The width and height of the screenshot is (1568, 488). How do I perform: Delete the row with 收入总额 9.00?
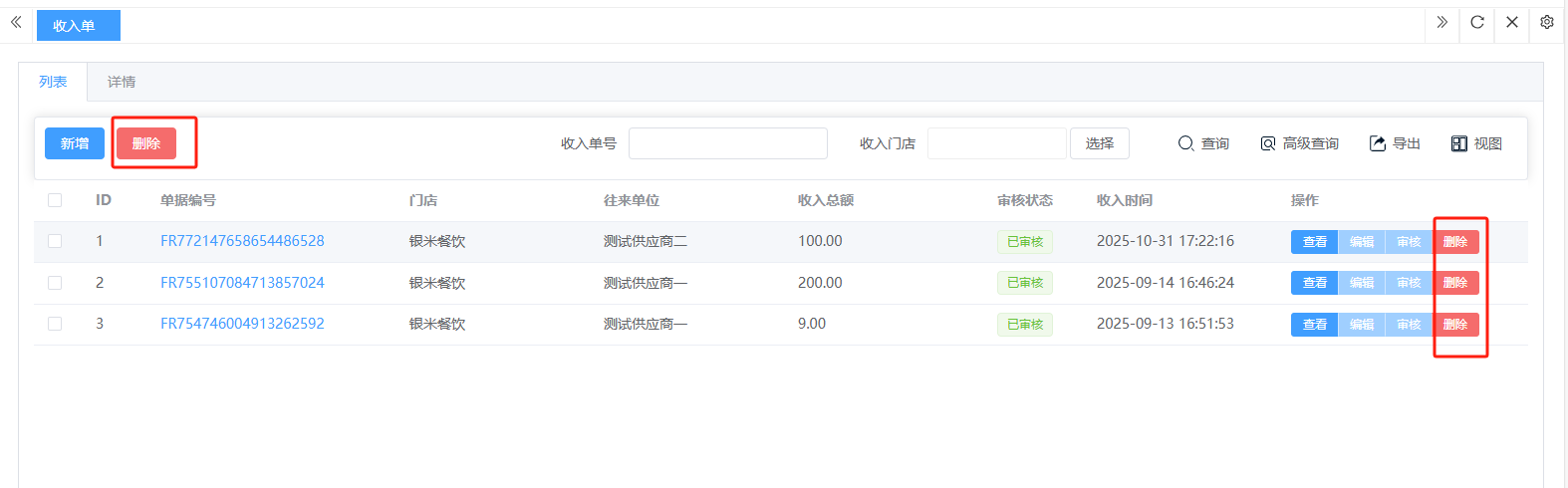pos(1455,325)
